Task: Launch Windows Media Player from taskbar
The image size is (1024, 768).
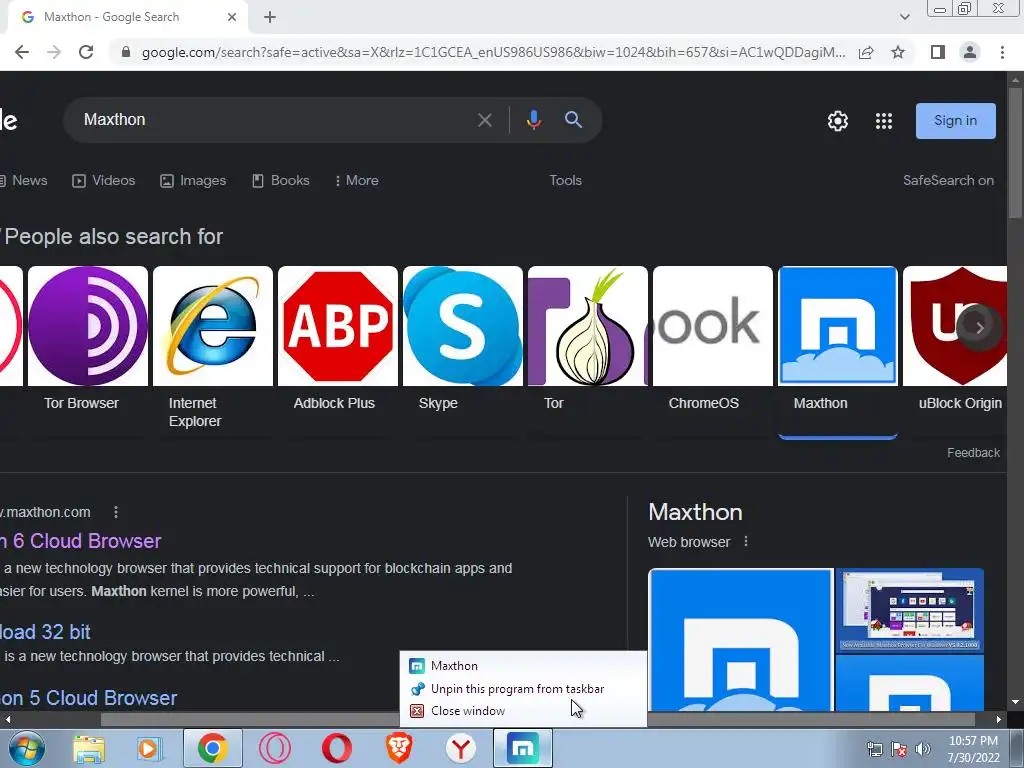Action: pyautogui.click(x=149, y=748)
